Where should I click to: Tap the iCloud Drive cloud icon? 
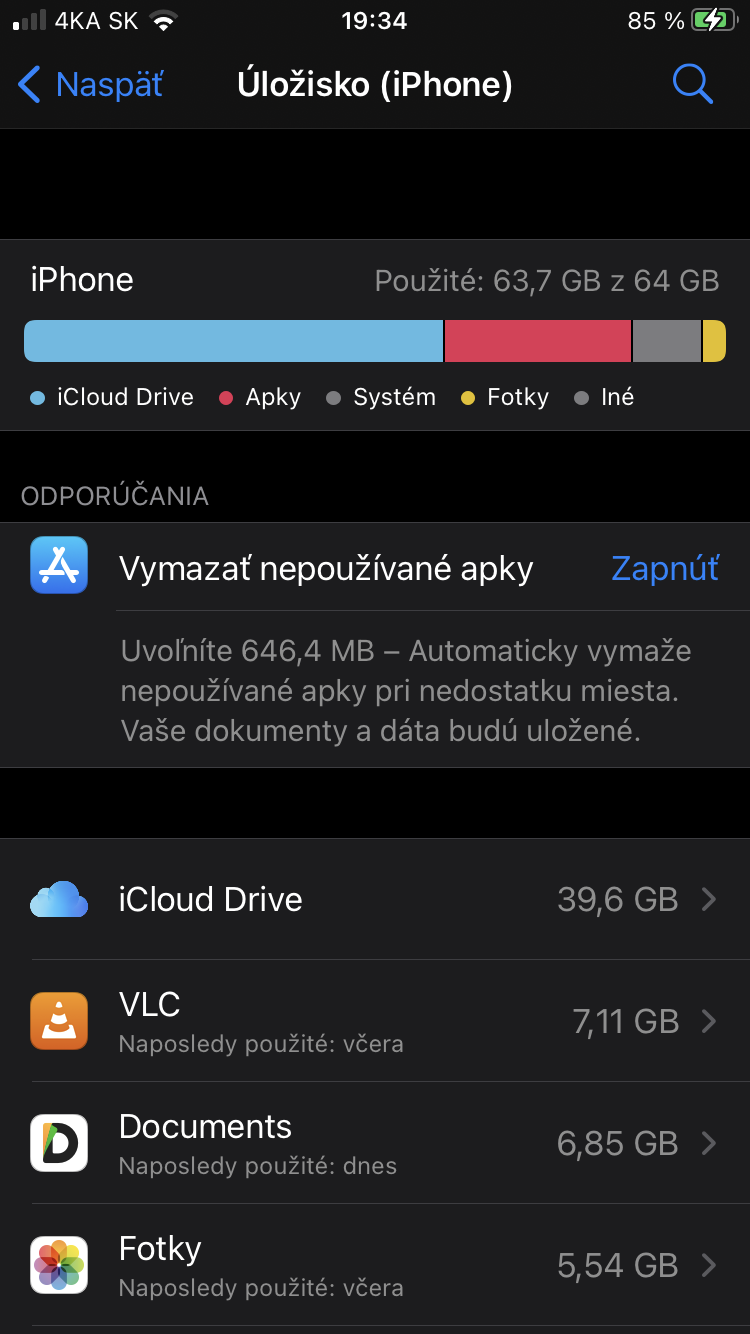[x=59, y=900]
